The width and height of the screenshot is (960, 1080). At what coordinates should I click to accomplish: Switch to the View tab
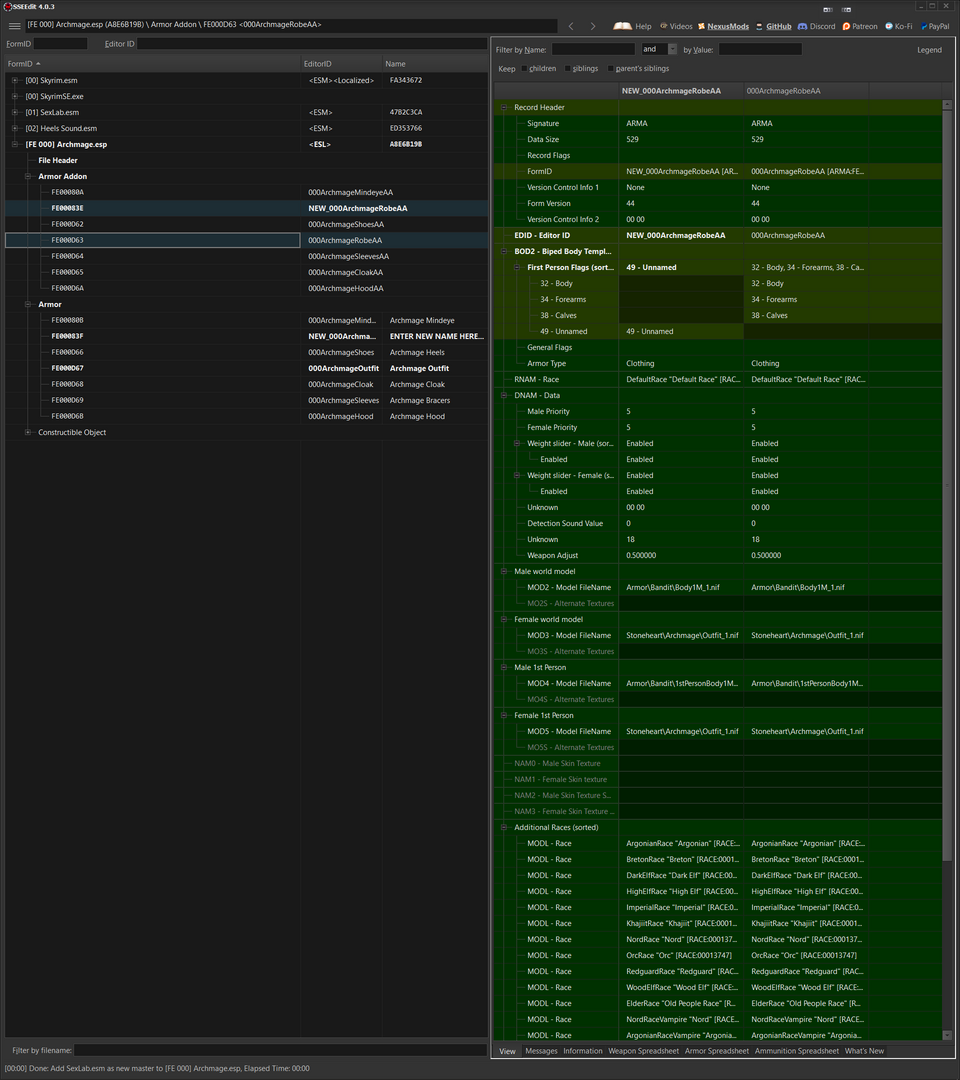pyautogui.click(x=508, y=1051)
